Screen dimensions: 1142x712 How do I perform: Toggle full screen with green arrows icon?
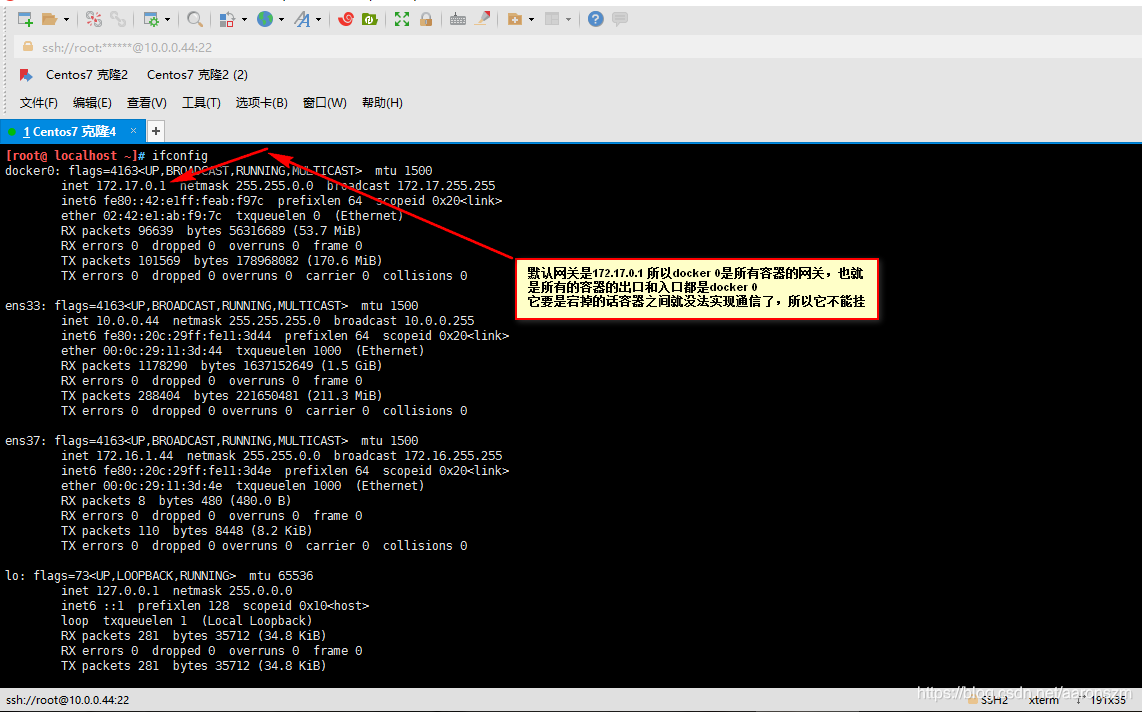pyautogui.click(x=402, y=20)
